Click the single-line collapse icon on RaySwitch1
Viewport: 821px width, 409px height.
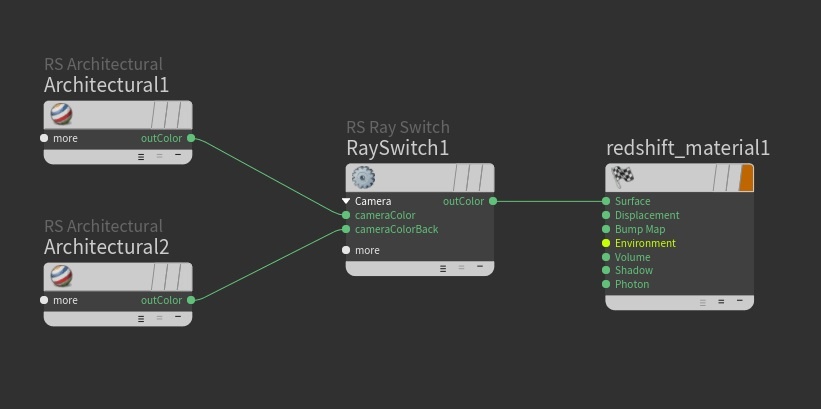tap(480, 267)
